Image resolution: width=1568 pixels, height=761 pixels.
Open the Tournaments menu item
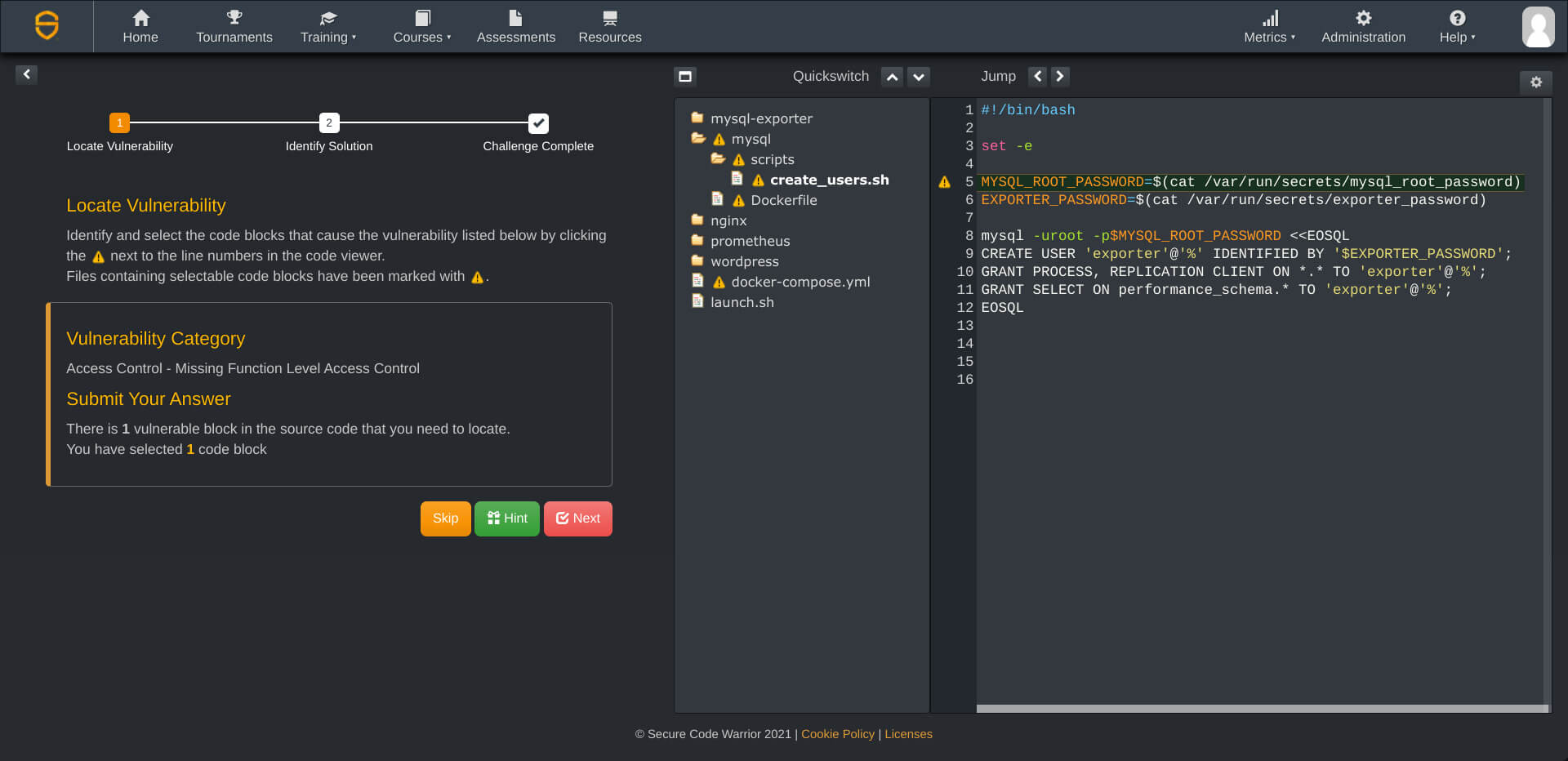(x=234, y=27)
